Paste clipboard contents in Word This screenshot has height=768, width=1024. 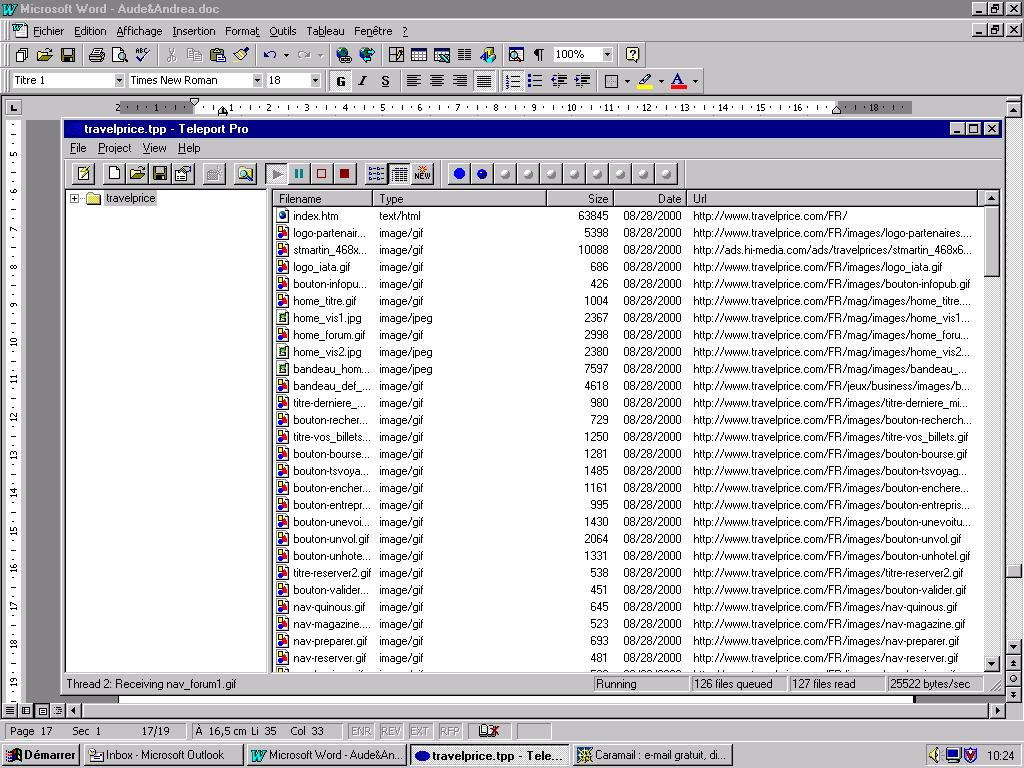coord(218,55)
